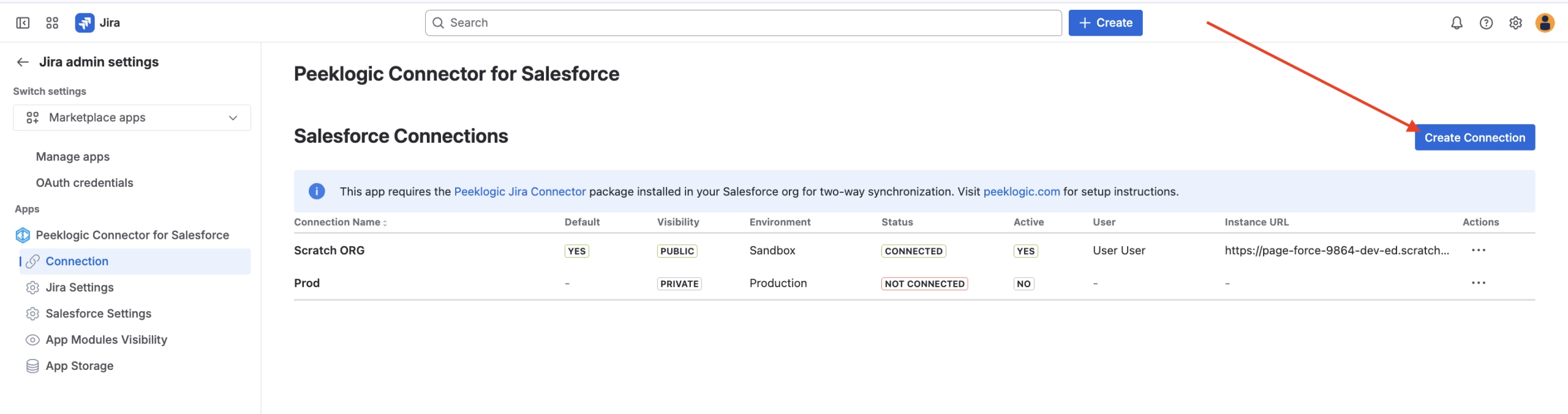The height and width of the screenshot is (414, 1568).
Task: Visit the peeklogic.com link
Action: (x=1021, y=192)
